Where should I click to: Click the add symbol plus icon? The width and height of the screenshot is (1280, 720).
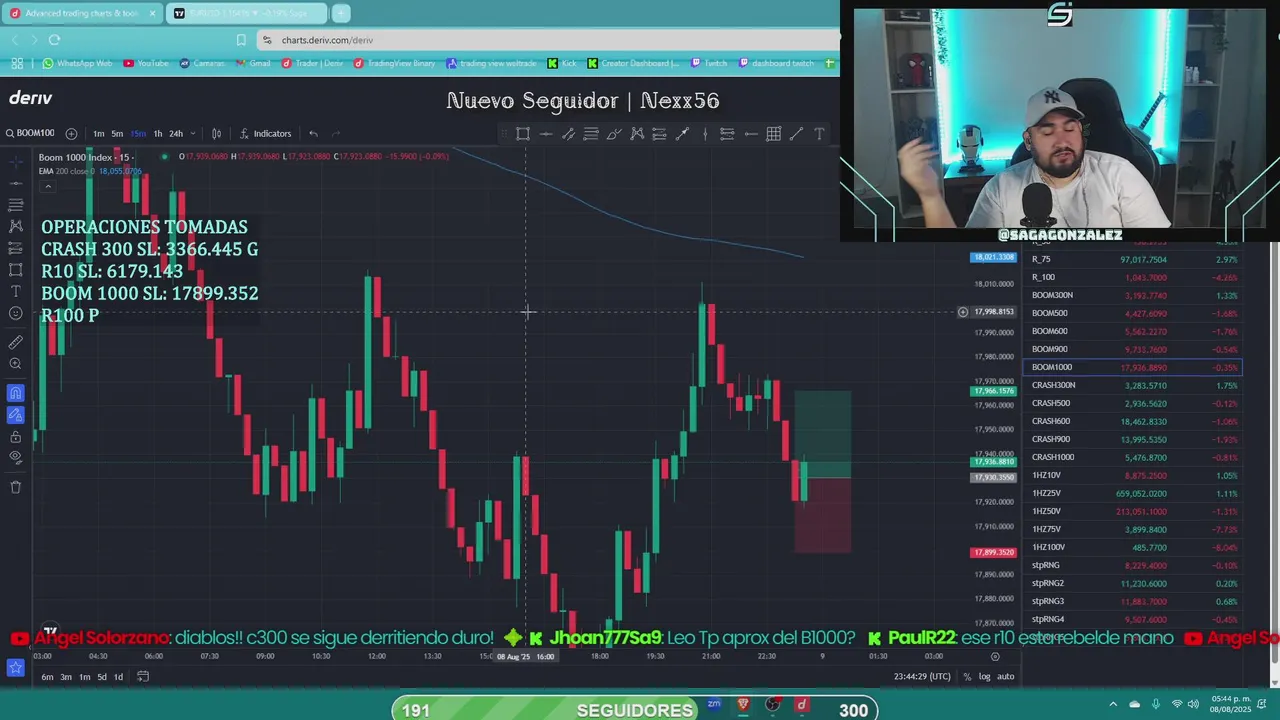pyautogui.click(x=71, y=134)
